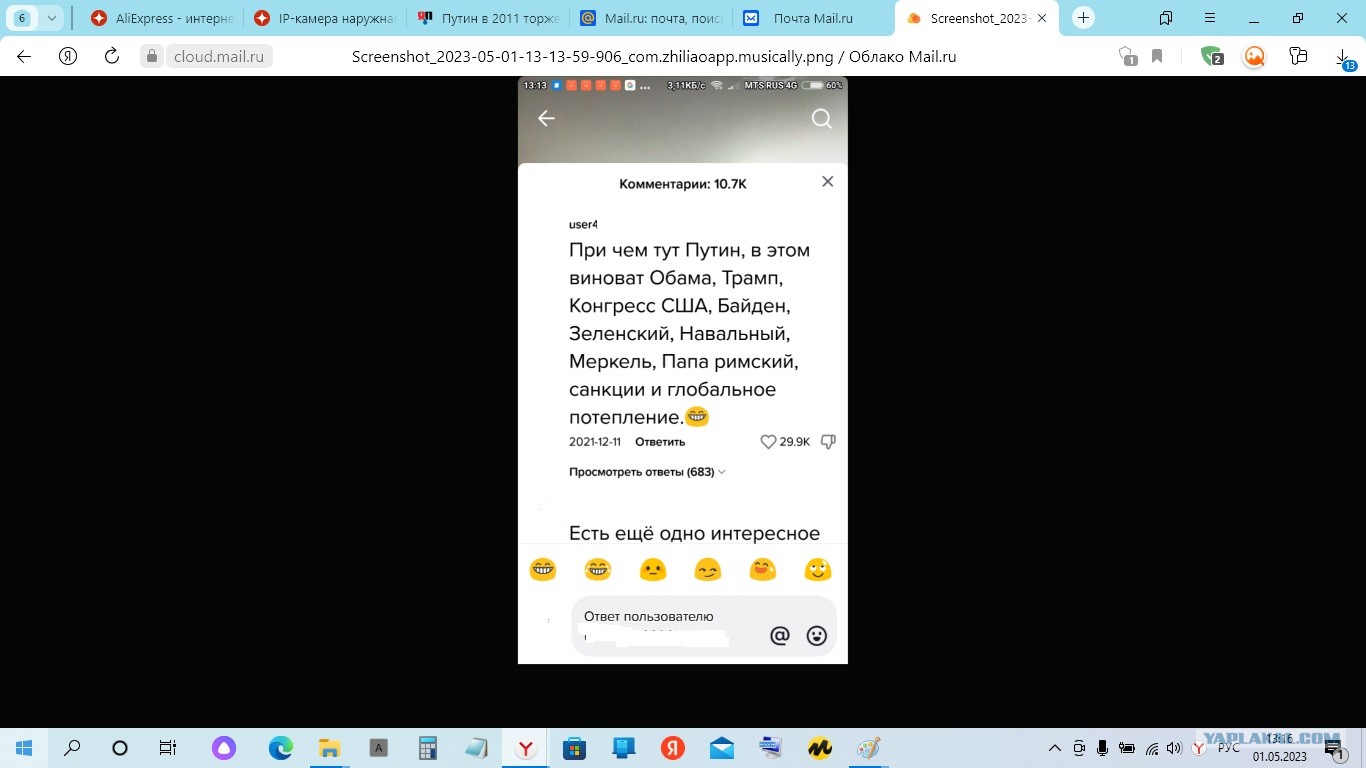
Task: Open the browser downloads arrow
Action: coord(1345,58)
